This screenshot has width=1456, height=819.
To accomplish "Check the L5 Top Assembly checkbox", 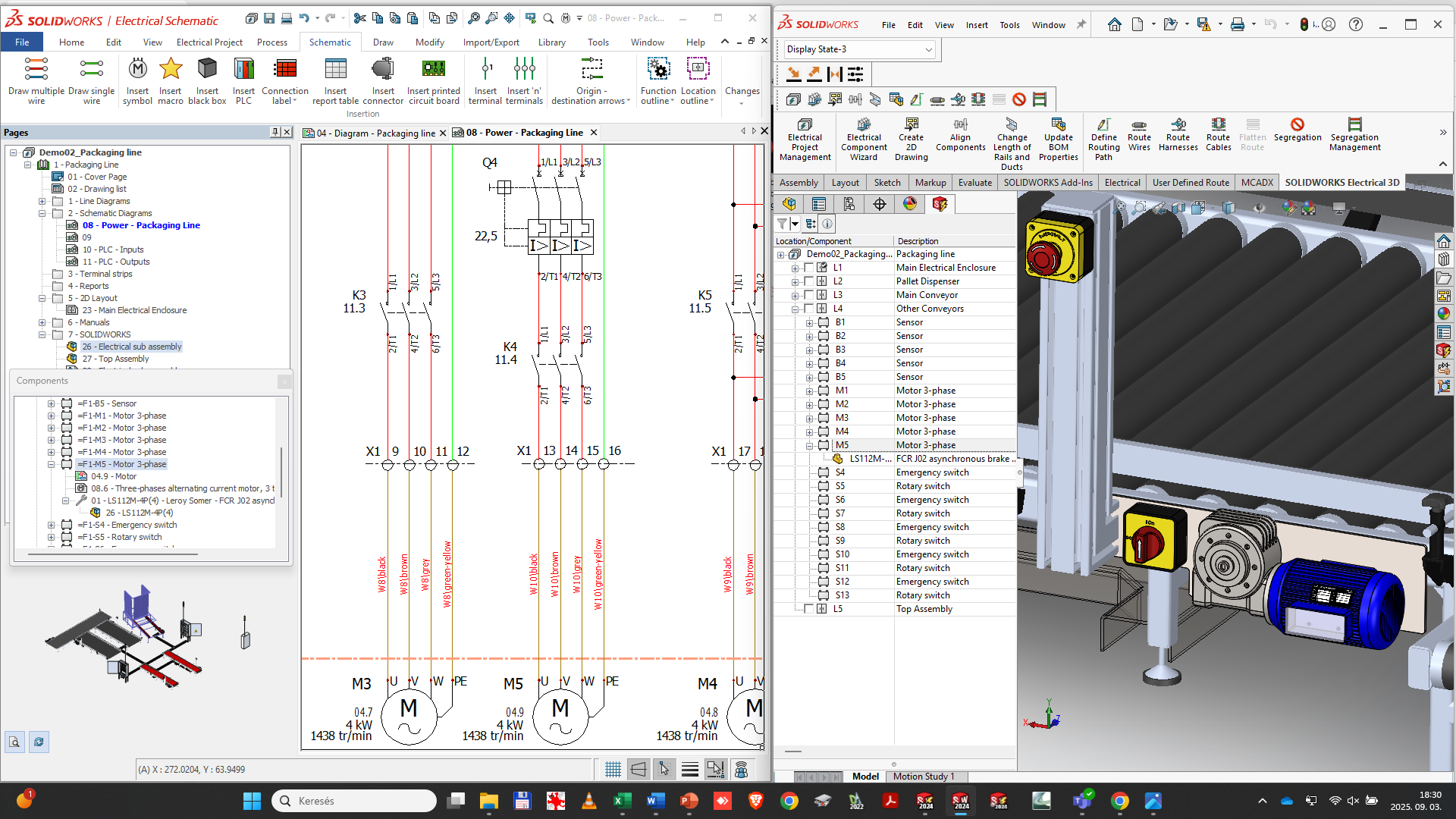I will pos(808,609).
